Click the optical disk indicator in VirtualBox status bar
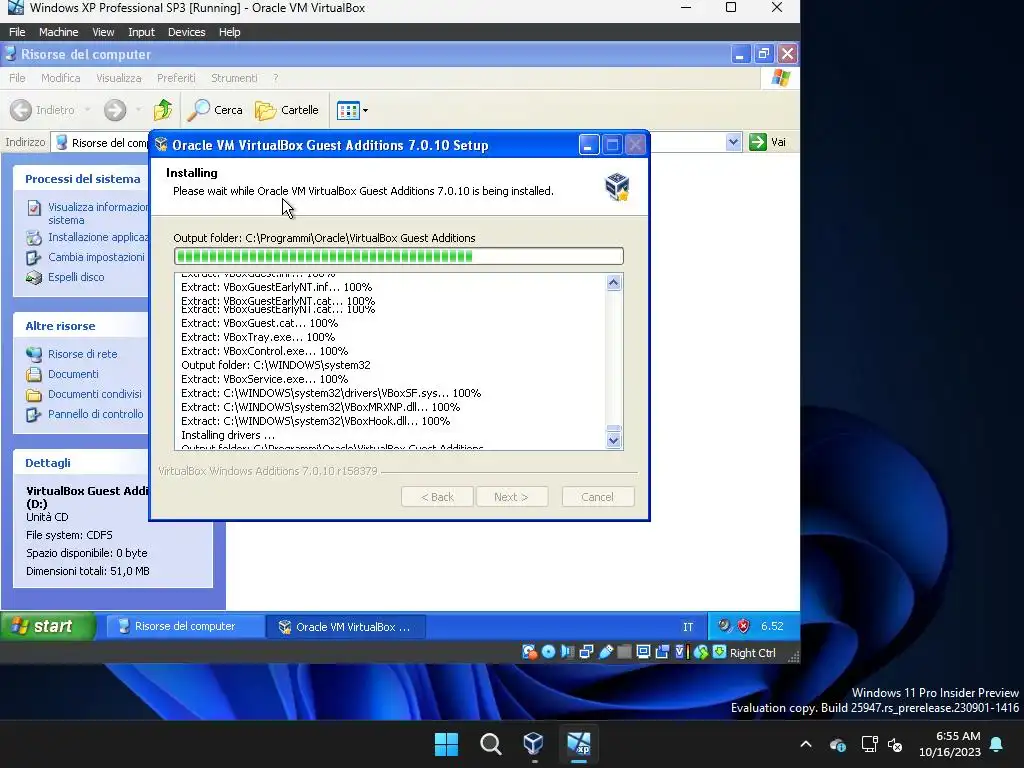Viewport: 1024px width, 768px height. [x=549, y=652]
